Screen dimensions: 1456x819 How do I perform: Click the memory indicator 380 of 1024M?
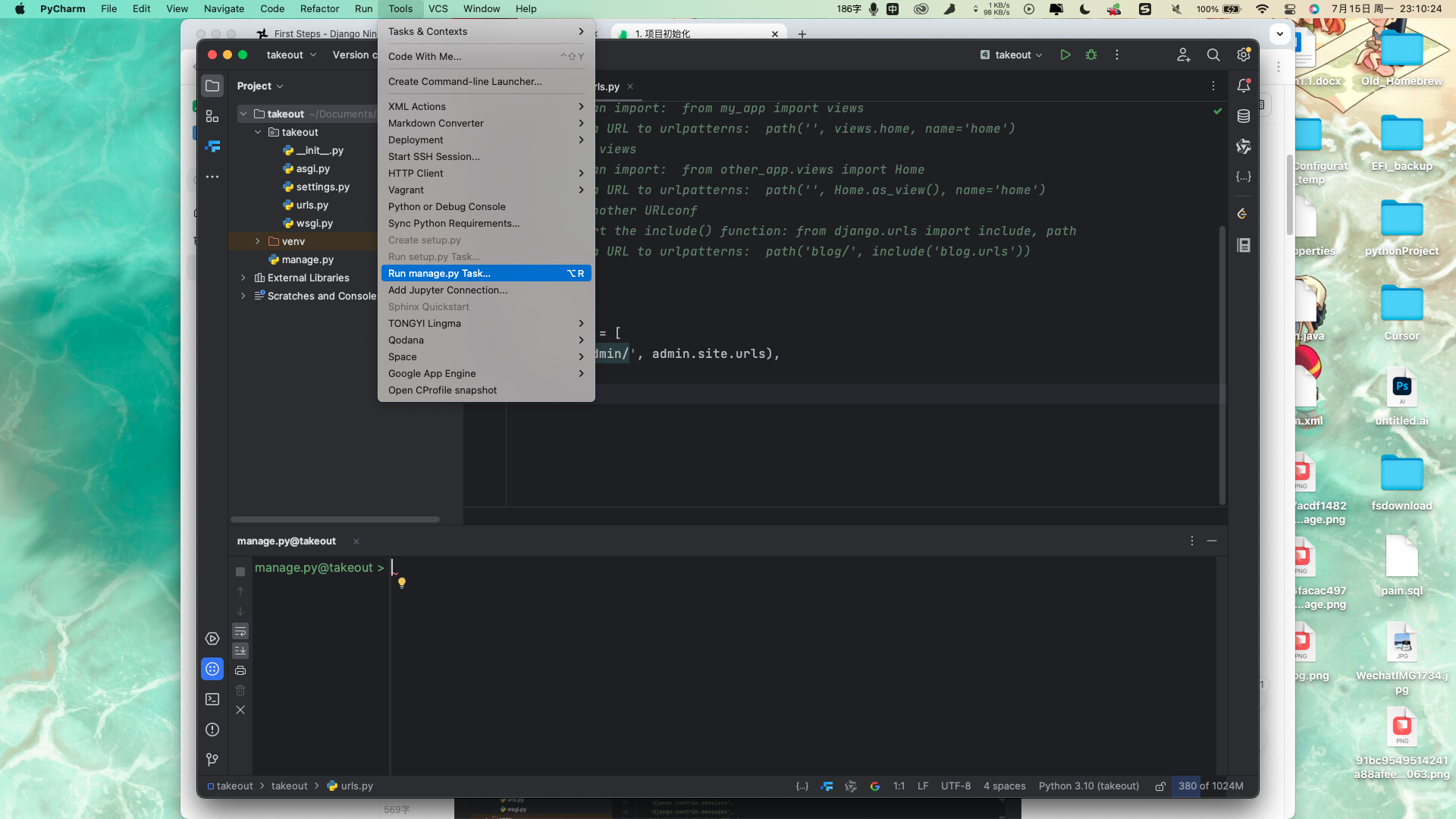pyautogui.click(x=1210, y=786)
